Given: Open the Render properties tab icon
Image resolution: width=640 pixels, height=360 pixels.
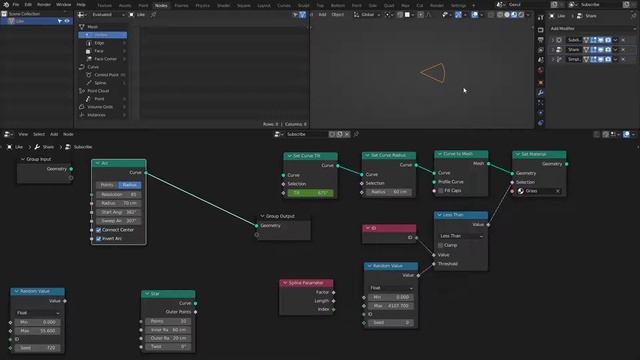Looking at the screenshot, I should coord(540,30).
